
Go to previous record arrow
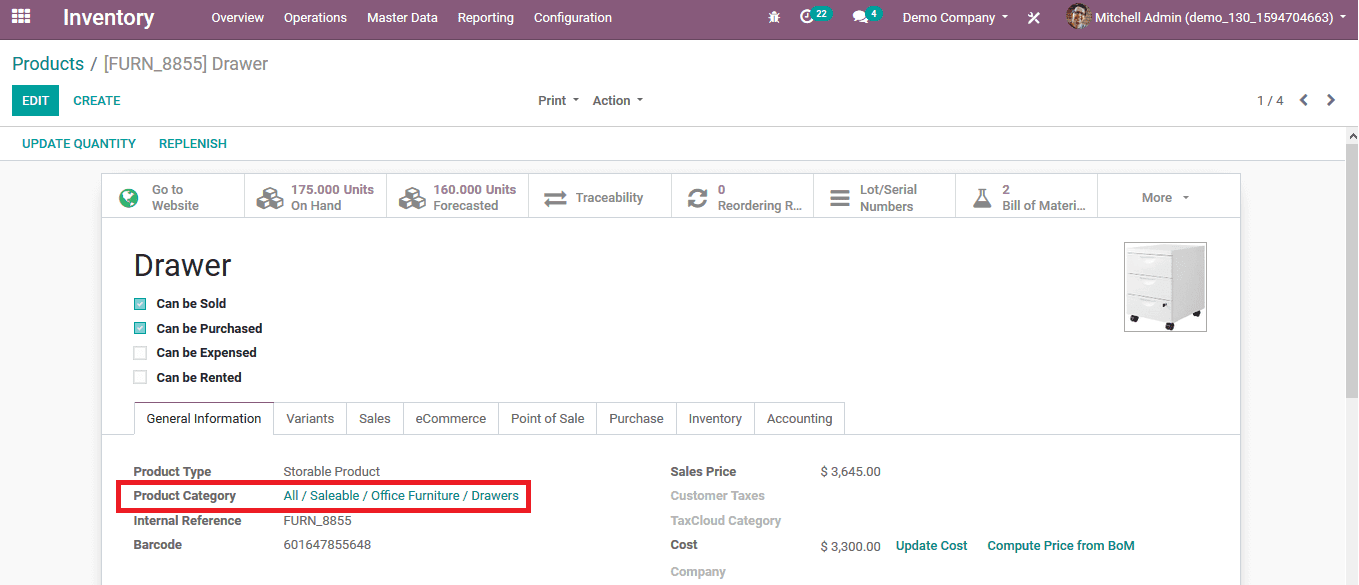pyautogui.click(x=1304, y=100)
